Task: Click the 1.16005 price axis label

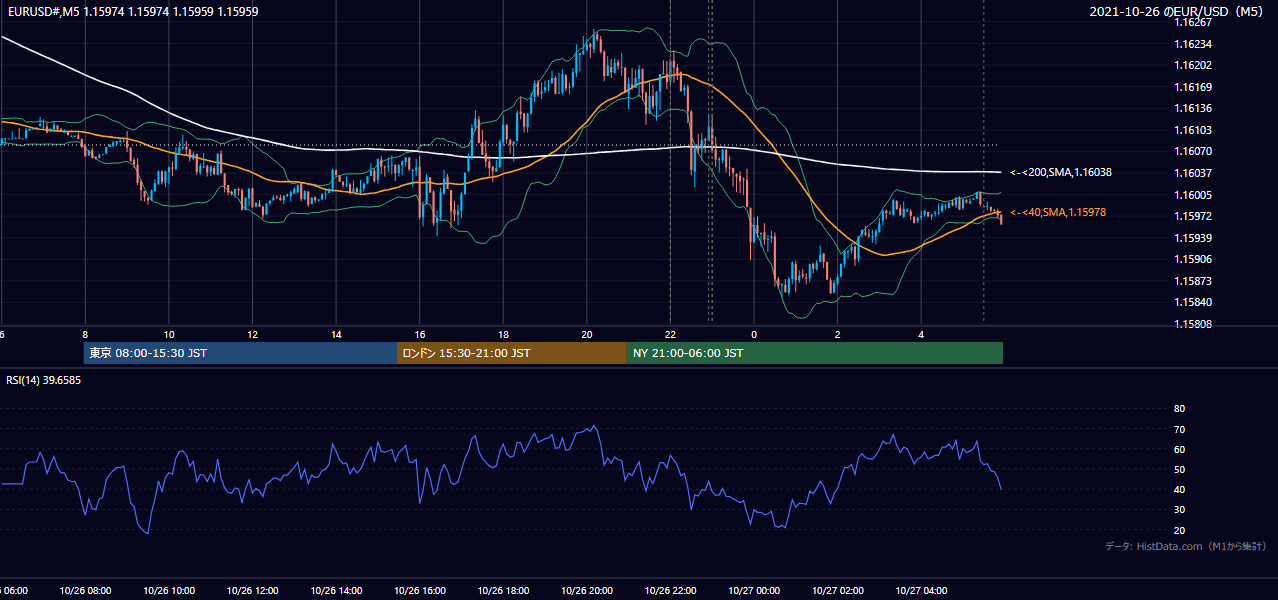Action: coord(1192,195)
